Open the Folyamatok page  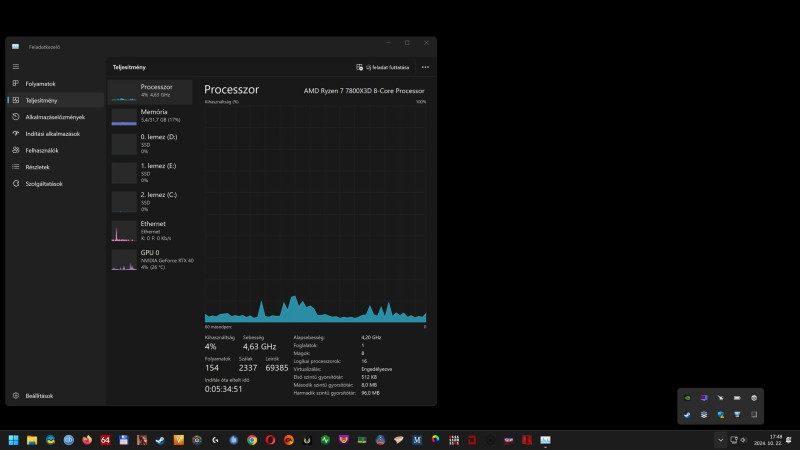click(56, 84)
